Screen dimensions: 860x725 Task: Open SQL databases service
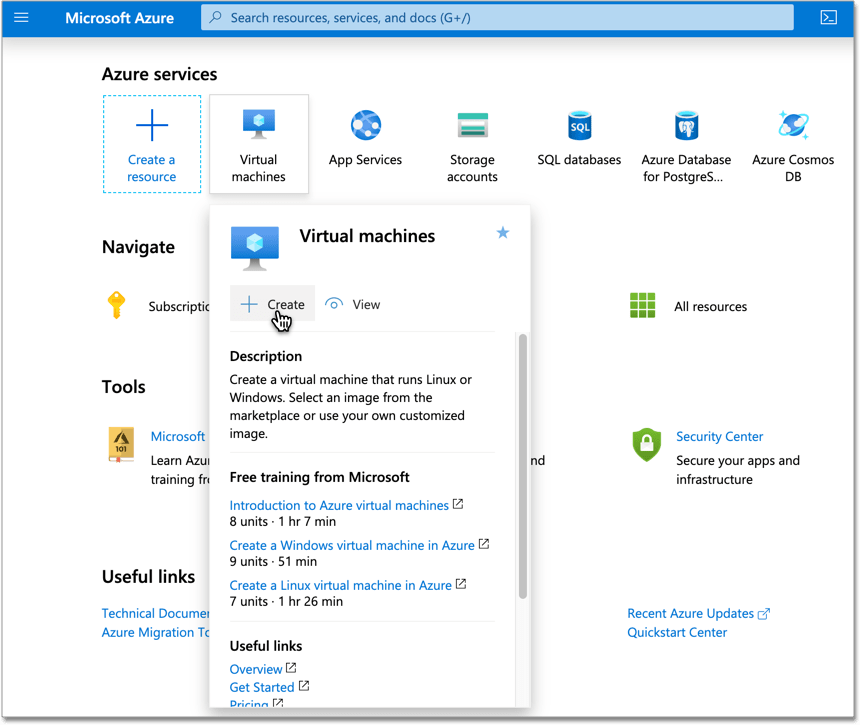click(x=579, y=126)
